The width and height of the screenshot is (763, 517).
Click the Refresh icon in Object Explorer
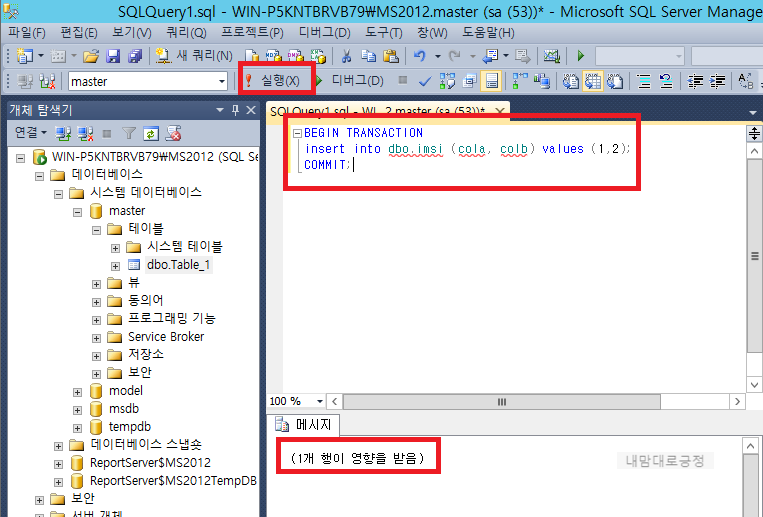pos(151,133)
